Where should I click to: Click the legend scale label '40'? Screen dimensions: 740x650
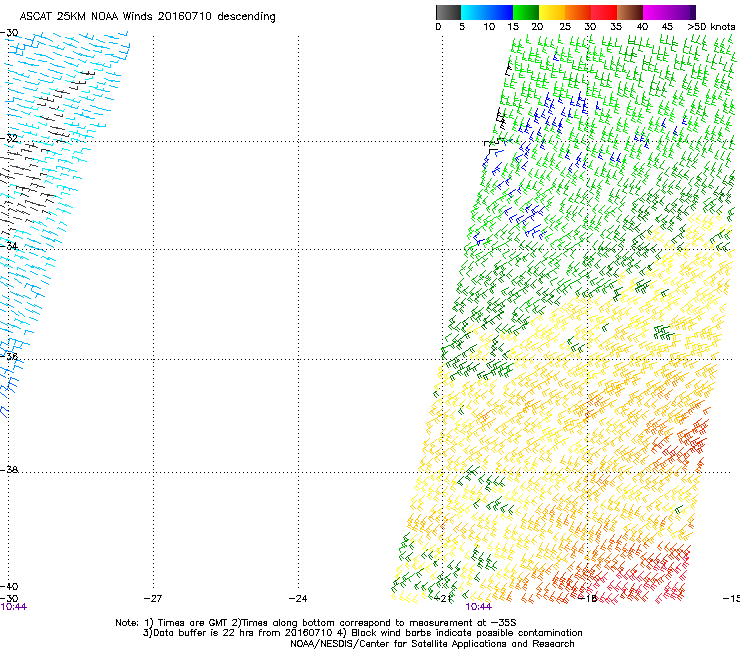pos(642,27)
